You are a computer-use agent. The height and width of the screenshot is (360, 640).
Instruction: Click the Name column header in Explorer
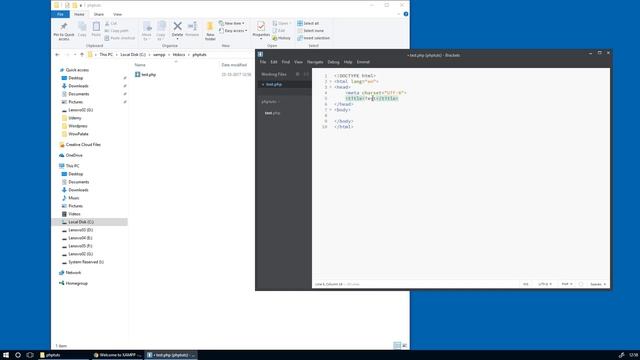point(140,65)
